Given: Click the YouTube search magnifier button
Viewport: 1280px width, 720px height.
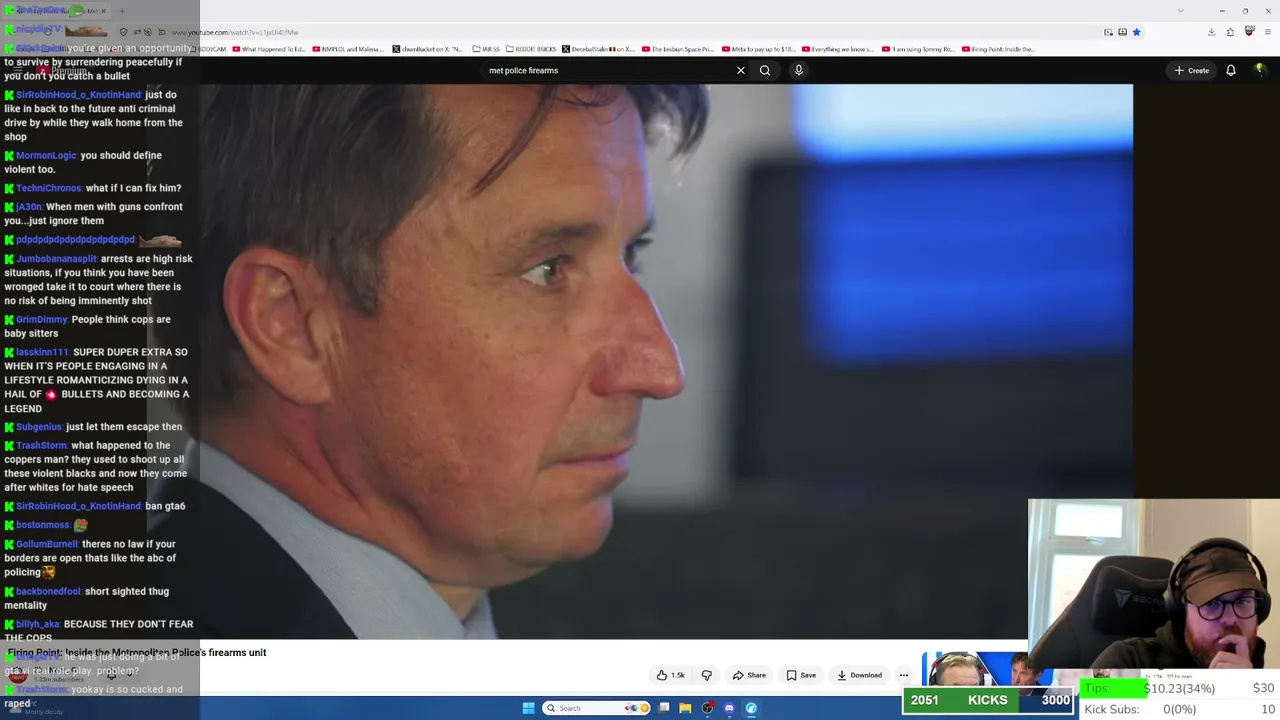Looking at the screenshot, I should 765,70.
